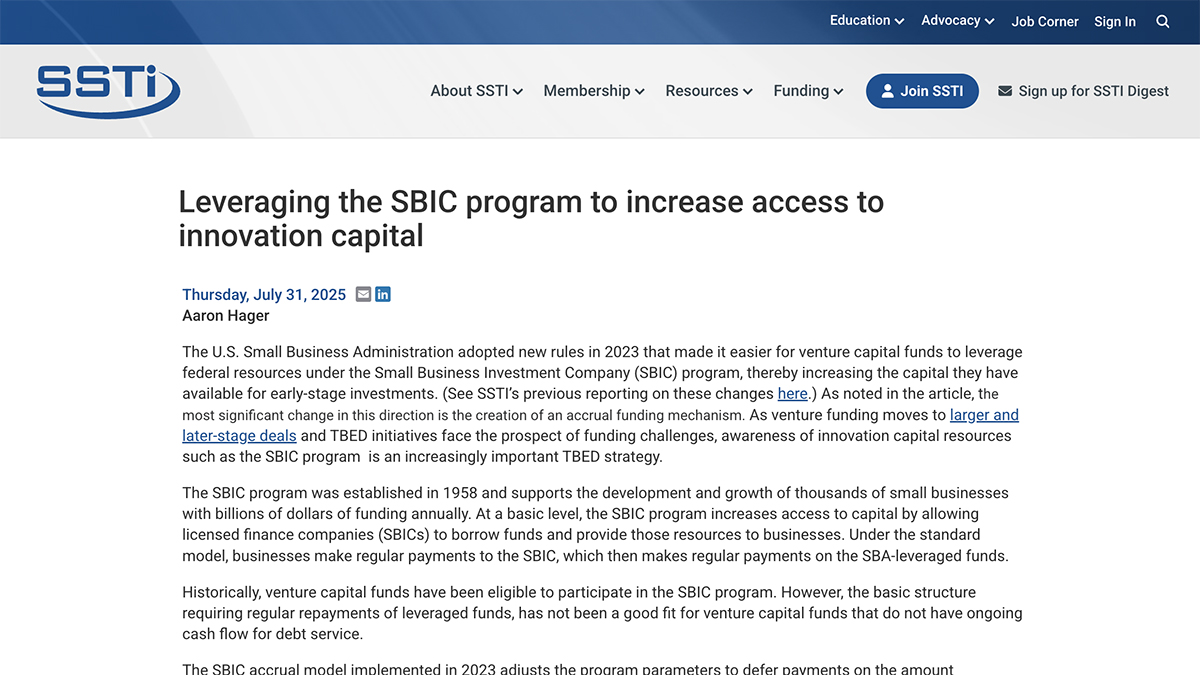Expand the Education dropdown menu

[x=866, y=21]
